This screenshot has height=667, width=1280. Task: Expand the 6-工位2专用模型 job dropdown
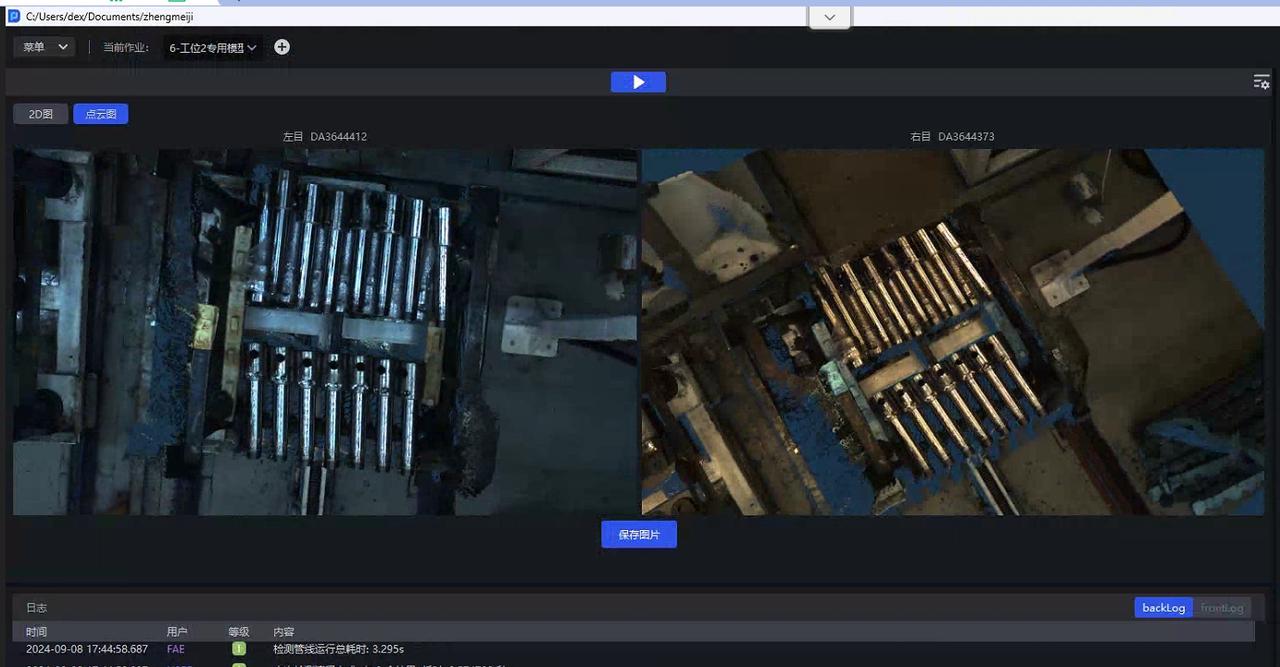(x=213, y=47)
